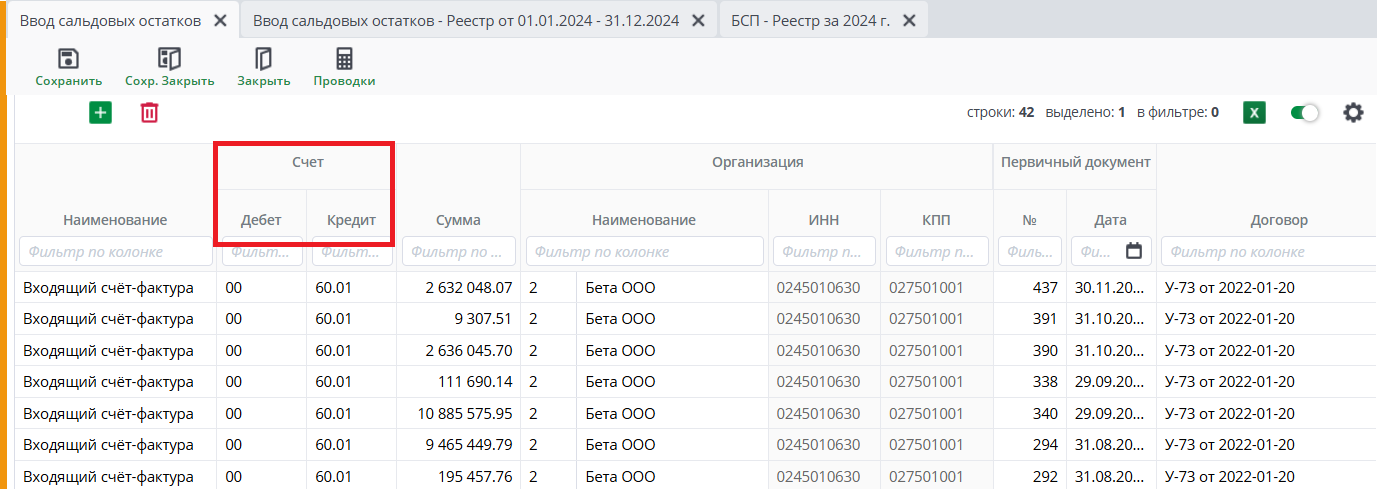Viewport: 1377px width, 489px height.
Task: Sort by the Сумма column header
Action: tap(458, 220)
